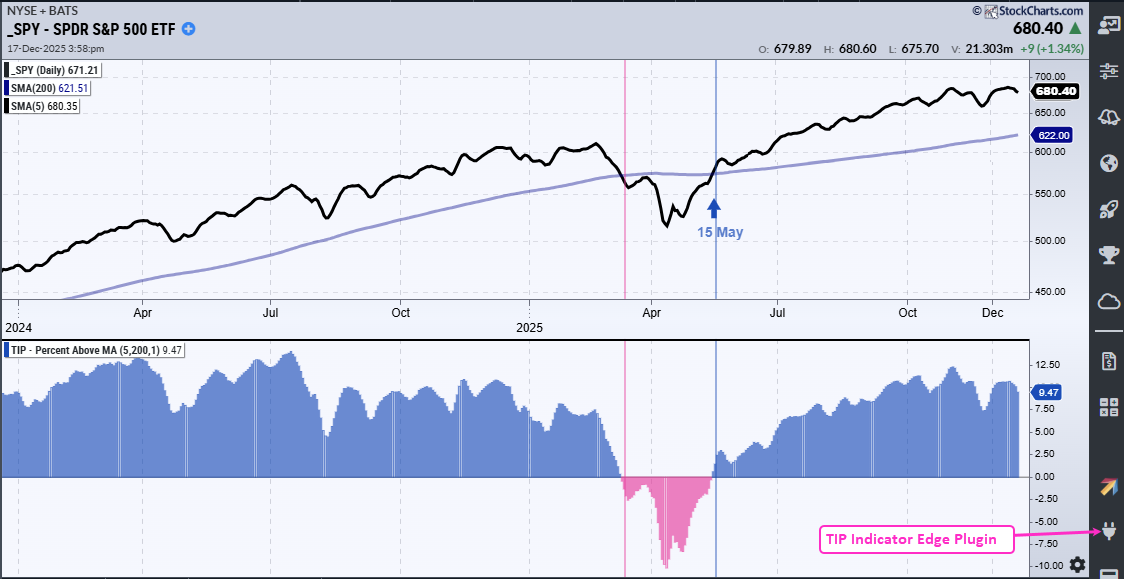Screen dimensions: 1124x579
Task: Click the SMA(200) blue color marker
Action: pyautogui.click(x=6, y=87)
